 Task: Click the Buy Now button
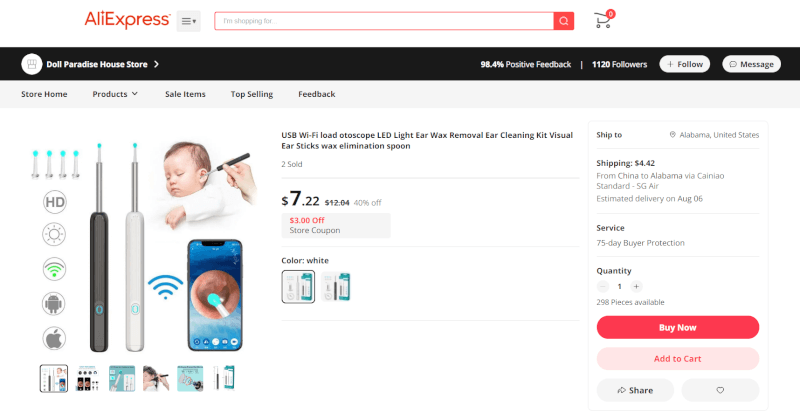pyautogui.click(x=678, y=327)
